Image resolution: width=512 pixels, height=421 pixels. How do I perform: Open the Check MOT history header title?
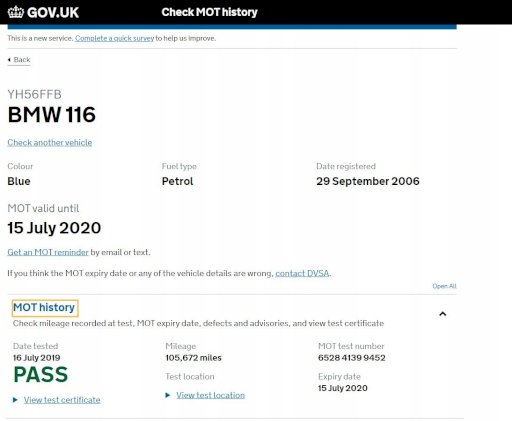pyautogui.click(x=209, y=12)
